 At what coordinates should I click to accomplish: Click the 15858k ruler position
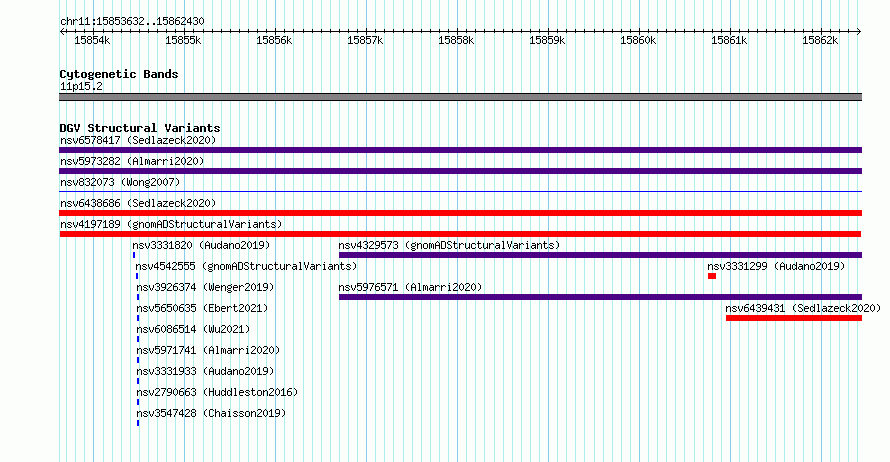pyautogui.click(x=456, y=40)
